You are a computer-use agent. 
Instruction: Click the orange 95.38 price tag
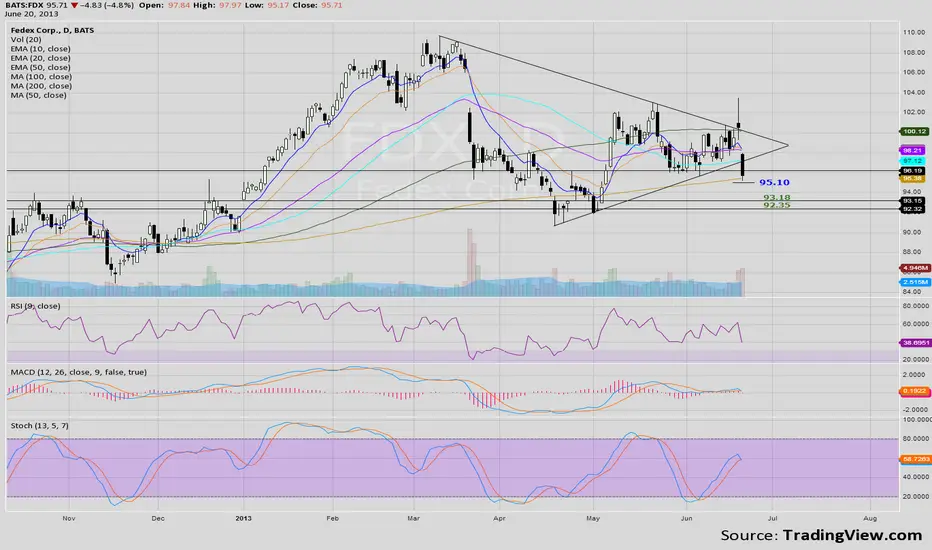click(914, 178)
